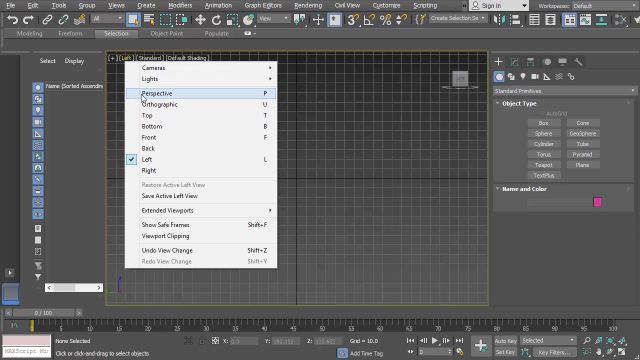Click the GeoSphere button
Viewport: 640px width, 360px height.
pos(583,133)
